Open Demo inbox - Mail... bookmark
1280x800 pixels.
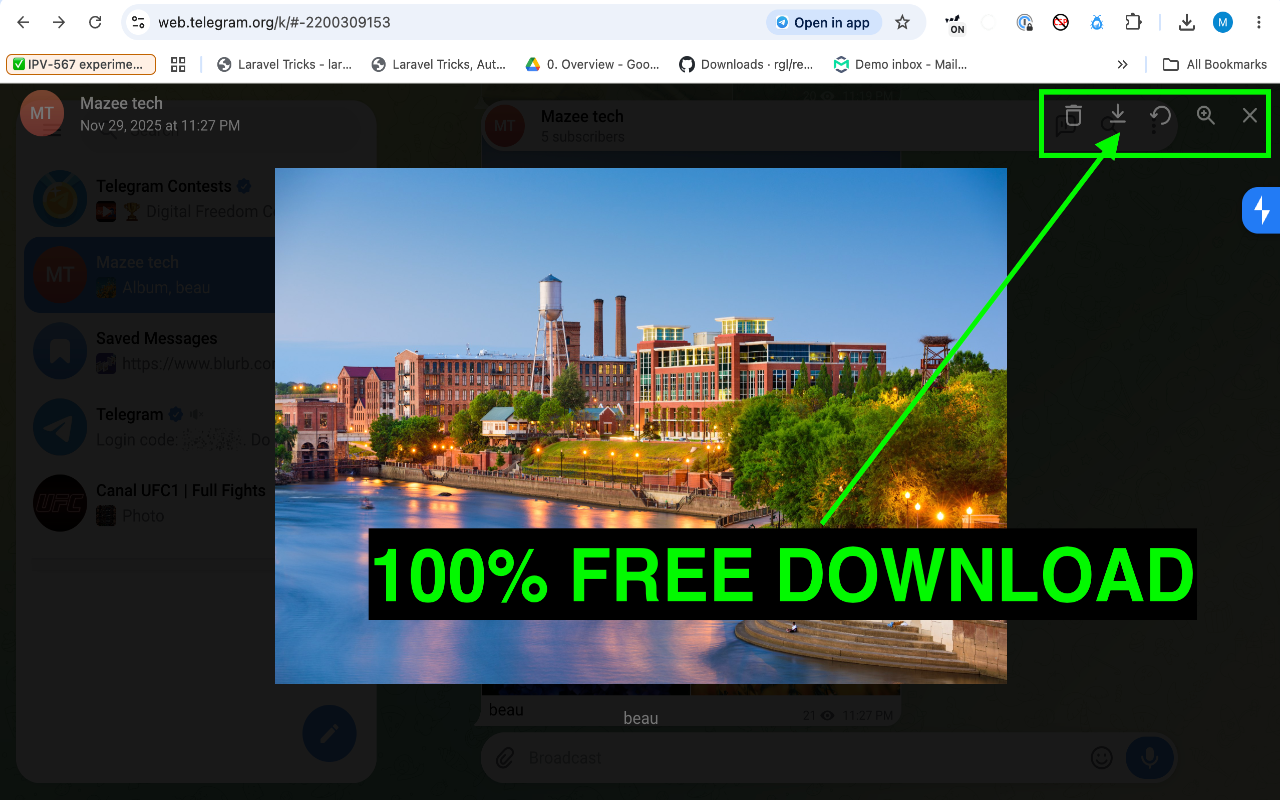click(900, 64)
